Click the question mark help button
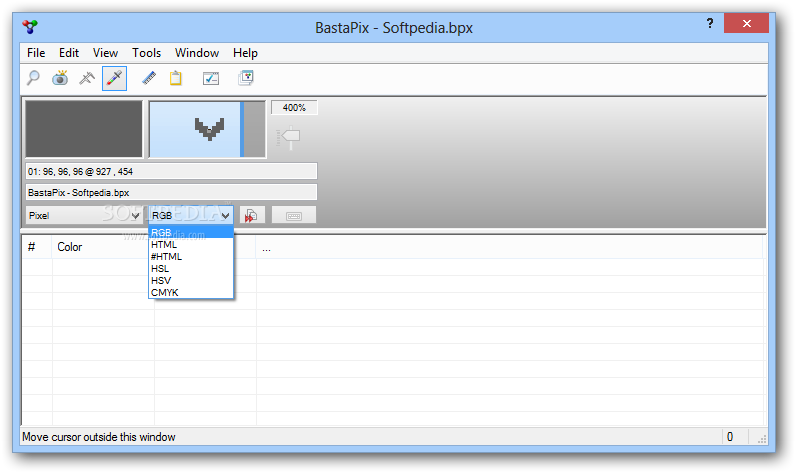This screenshot has height=473, width=796. (x=710, y=23)
